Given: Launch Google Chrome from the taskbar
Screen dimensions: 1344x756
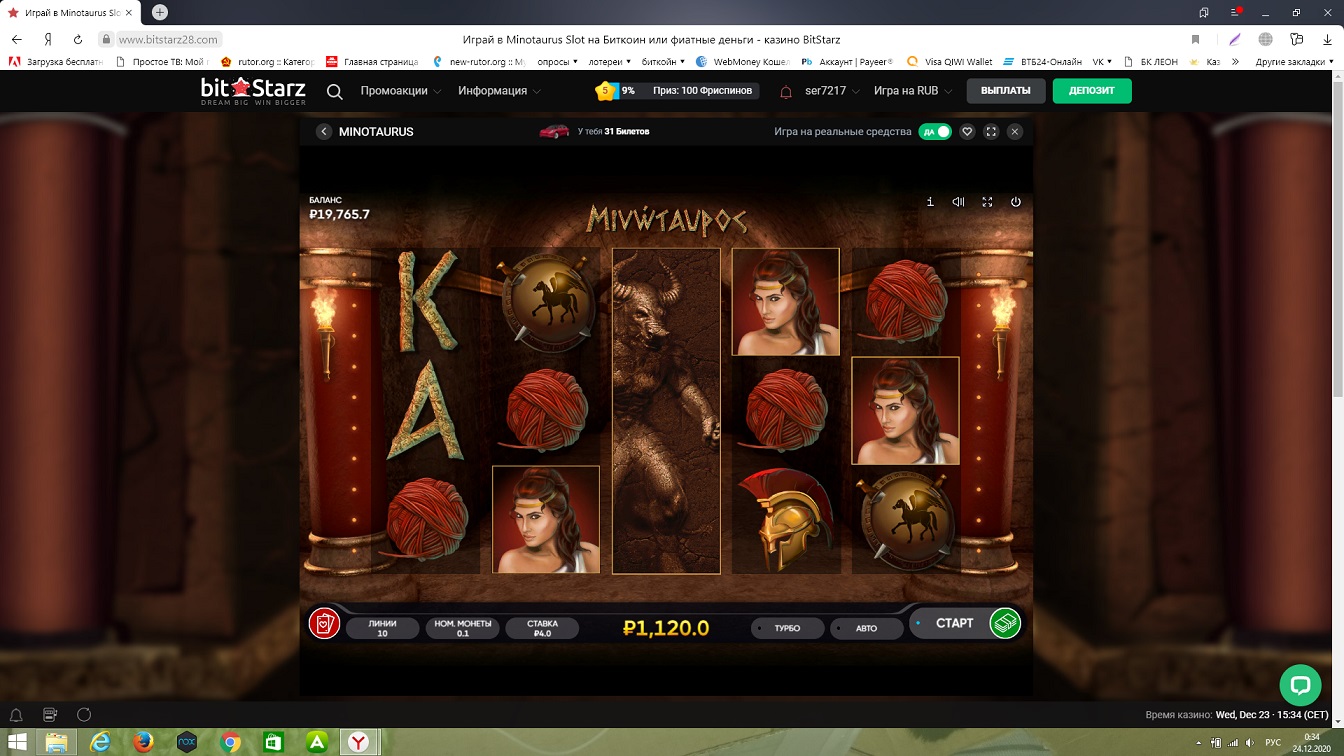Looking at the screenshot, I should pos(229,742).
